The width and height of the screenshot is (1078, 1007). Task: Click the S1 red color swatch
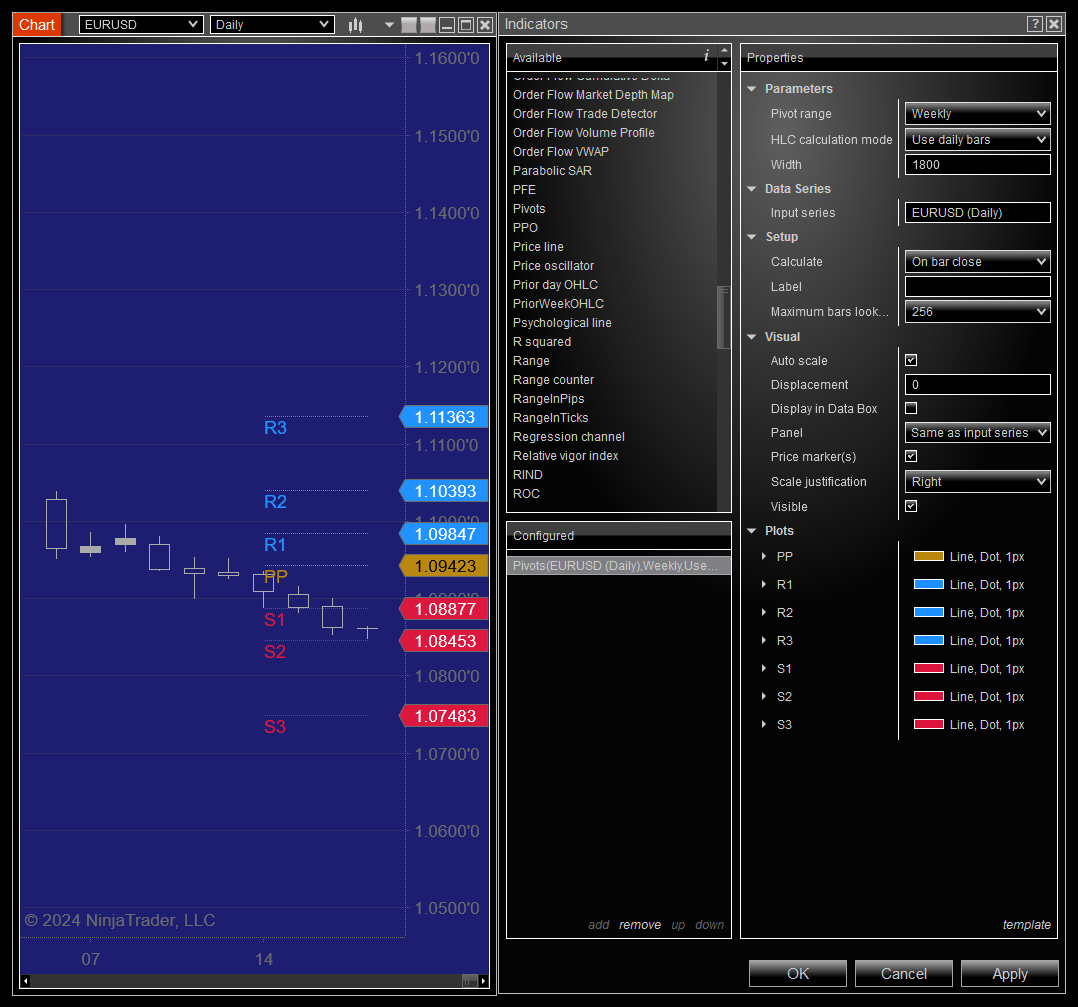[x=928, y=668]
